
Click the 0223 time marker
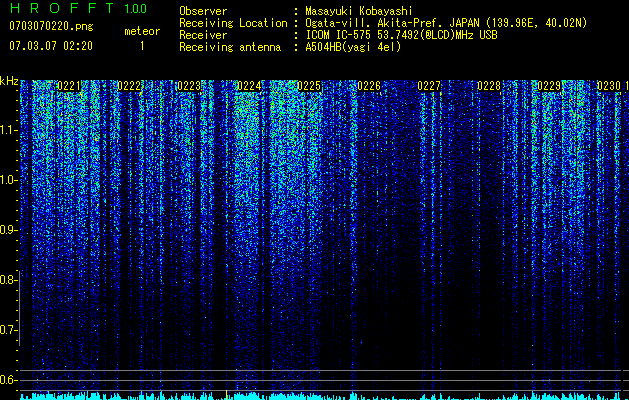pos(189,86)
